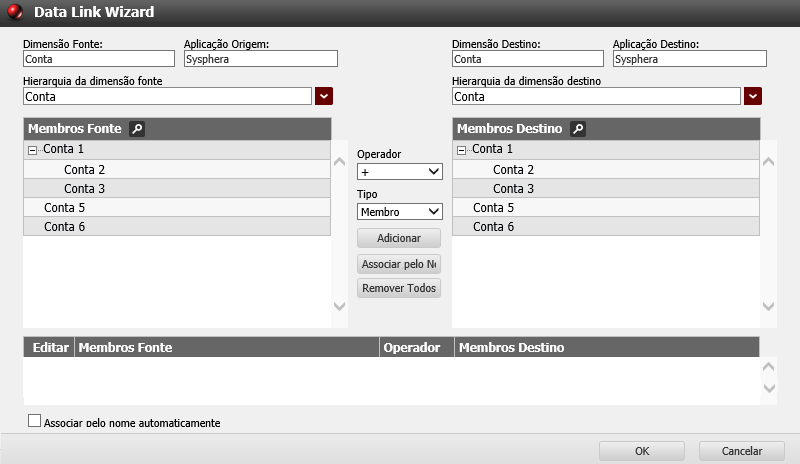Open destination hierarchy dropdown red arrow button
The image size is (800, 464).
tap(753, 96)
